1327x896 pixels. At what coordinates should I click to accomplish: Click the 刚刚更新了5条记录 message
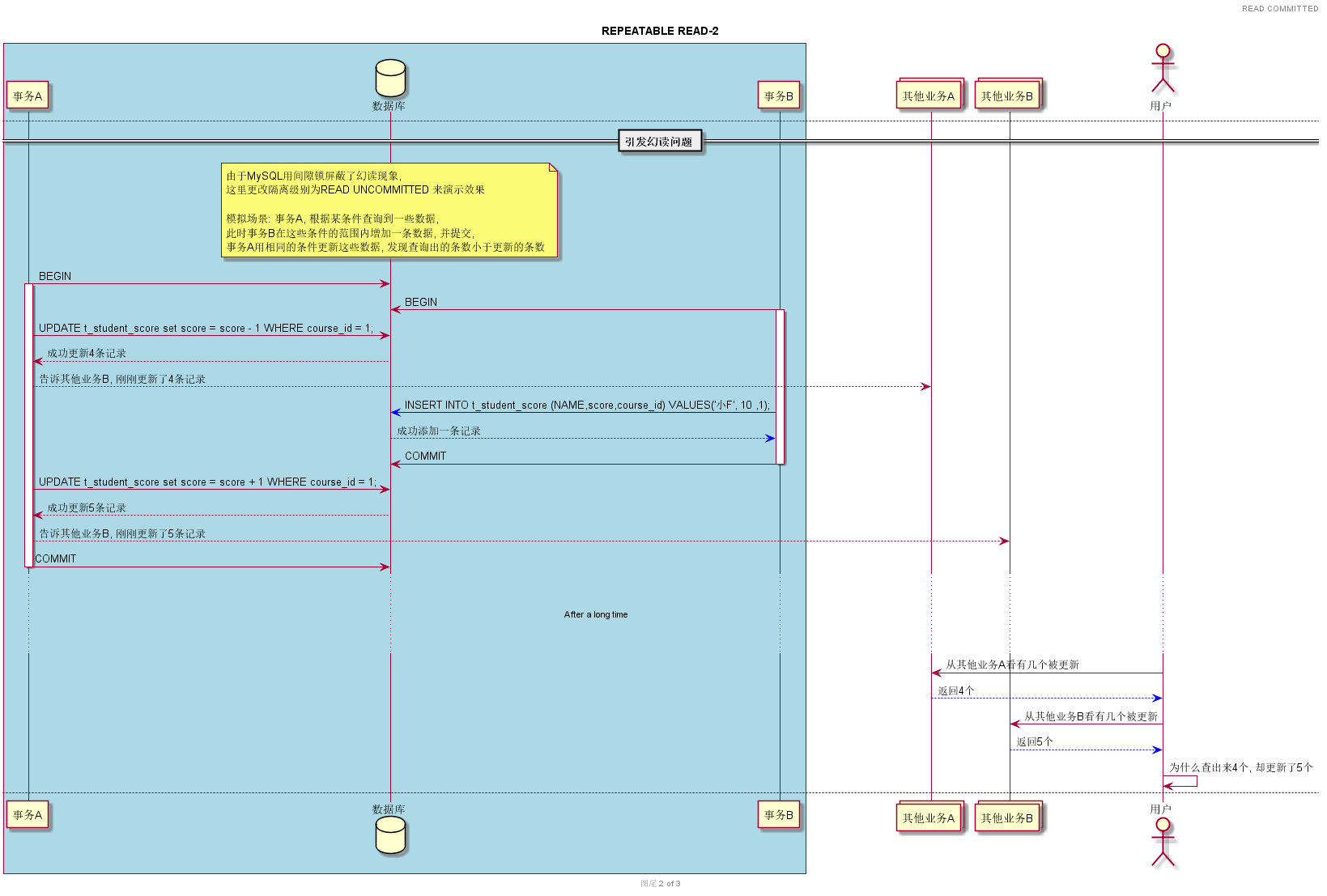pyautogui.click(x=122, y=533)
